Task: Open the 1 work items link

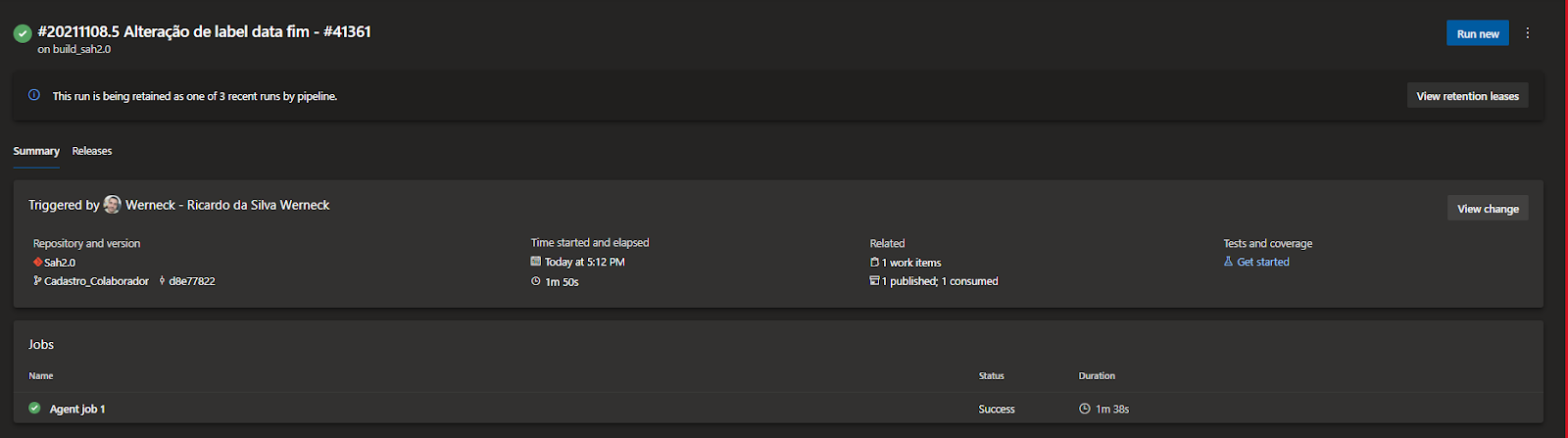Action: tap(911, 263)
